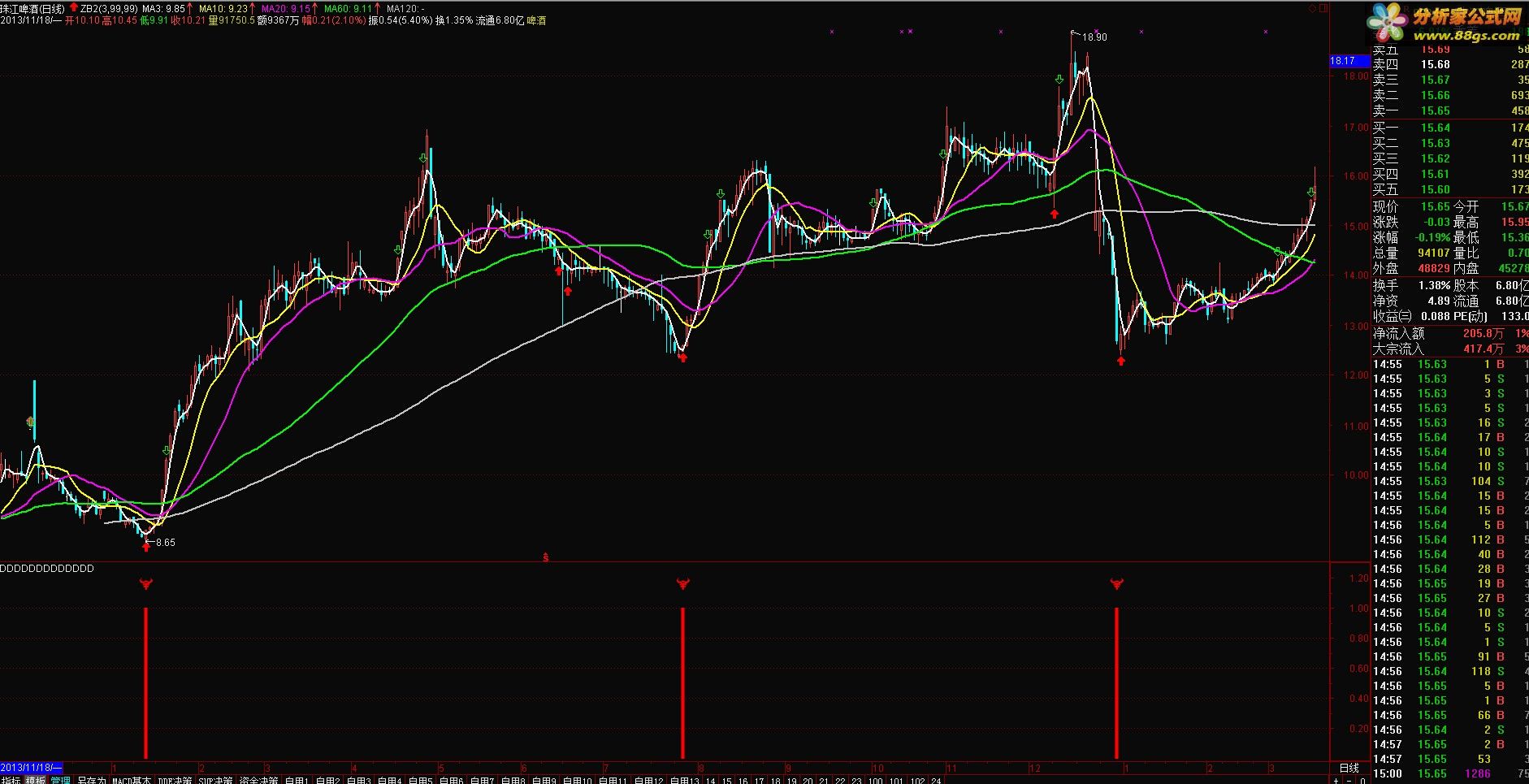The width and height of the screenshot is (1529, 784).
Task: Select template tab 21
Action: 824,780
